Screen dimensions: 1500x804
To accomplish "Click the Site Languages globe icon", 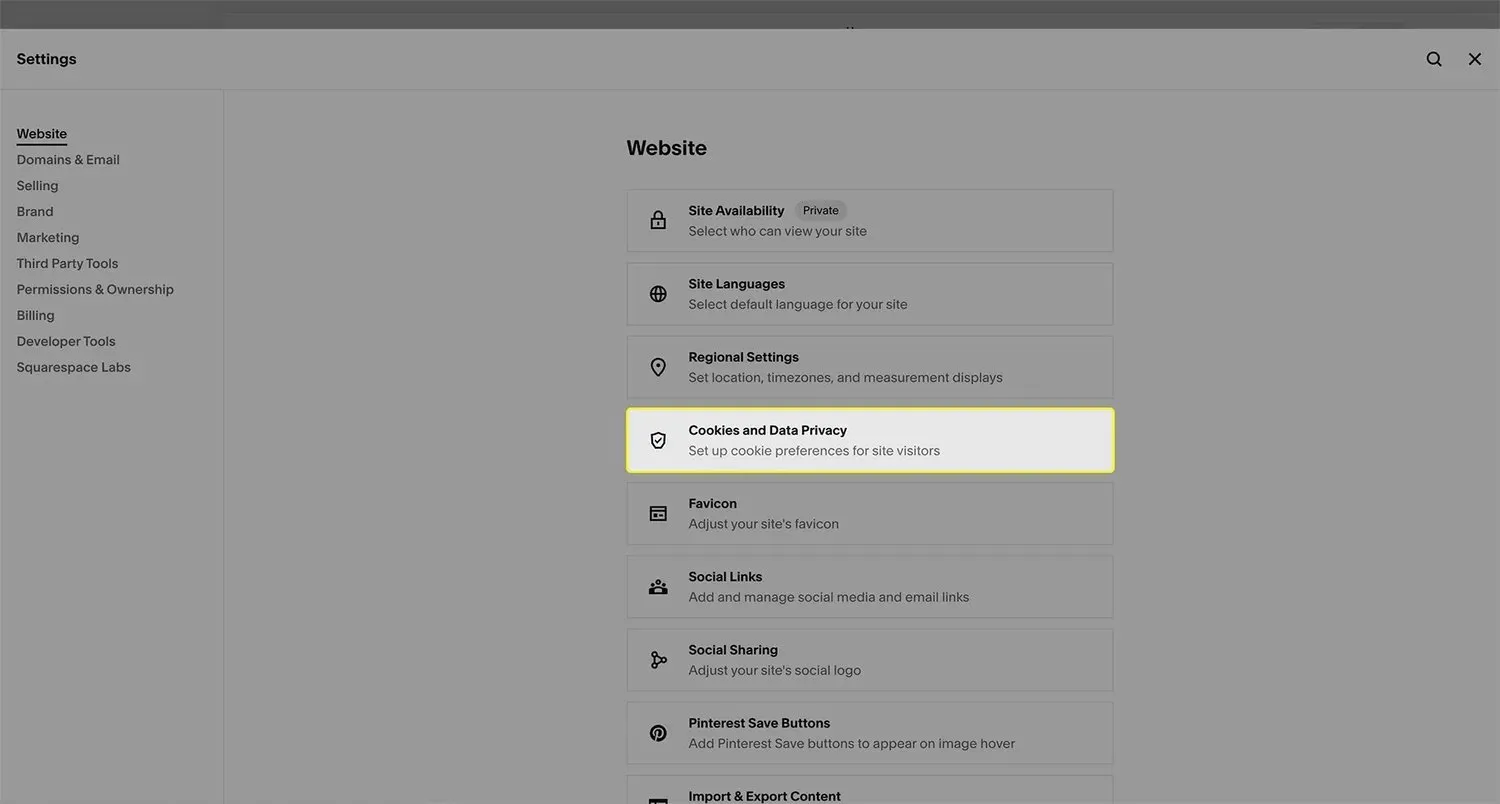I will [x=658, y=294].
